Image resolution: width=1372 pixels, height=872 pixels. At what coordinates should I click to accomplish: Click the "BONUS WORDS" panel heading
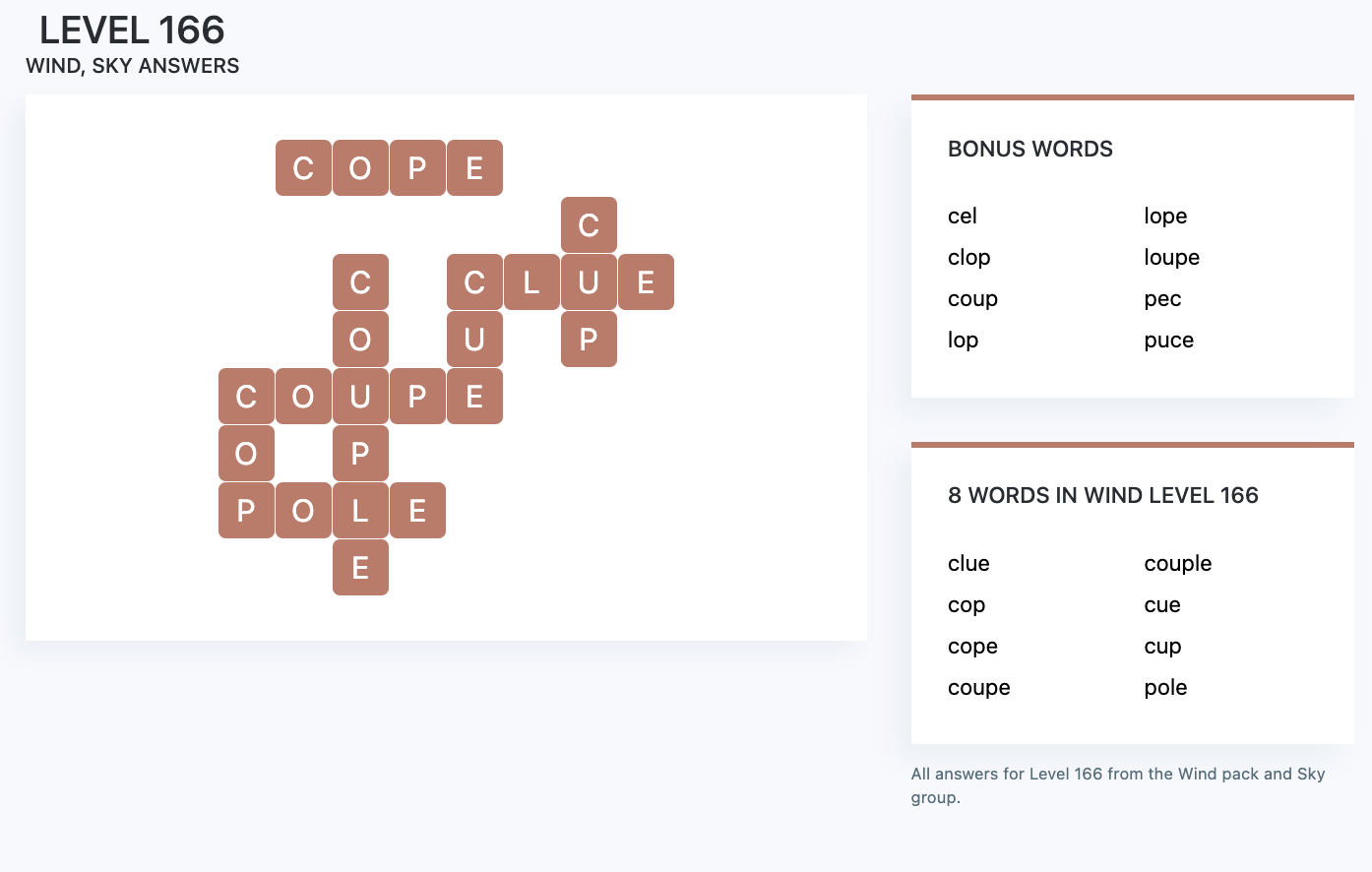(x=1029, y=150)
